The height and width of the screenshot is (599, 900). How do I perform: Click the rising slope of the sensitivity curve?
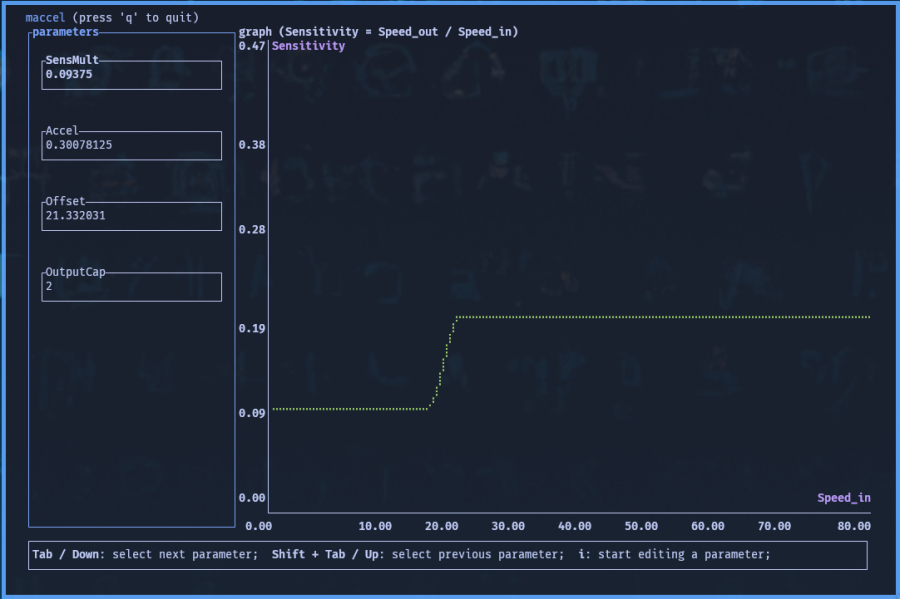443,363
